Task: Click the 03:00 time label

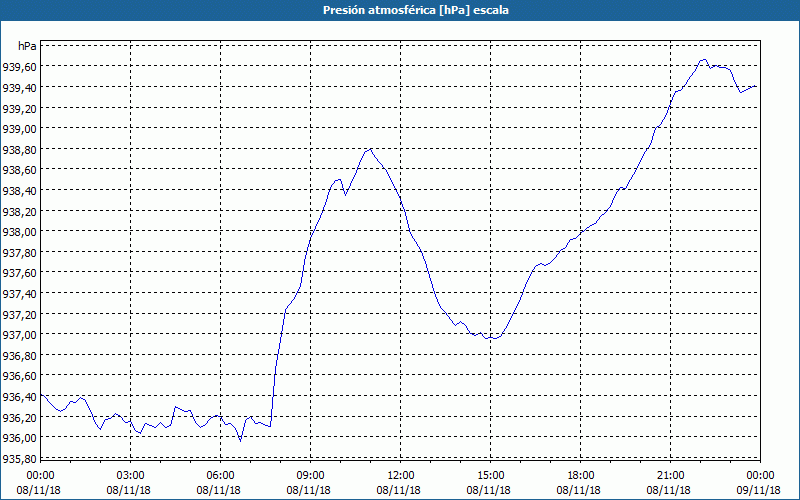Action: click(x=131, y=475)
